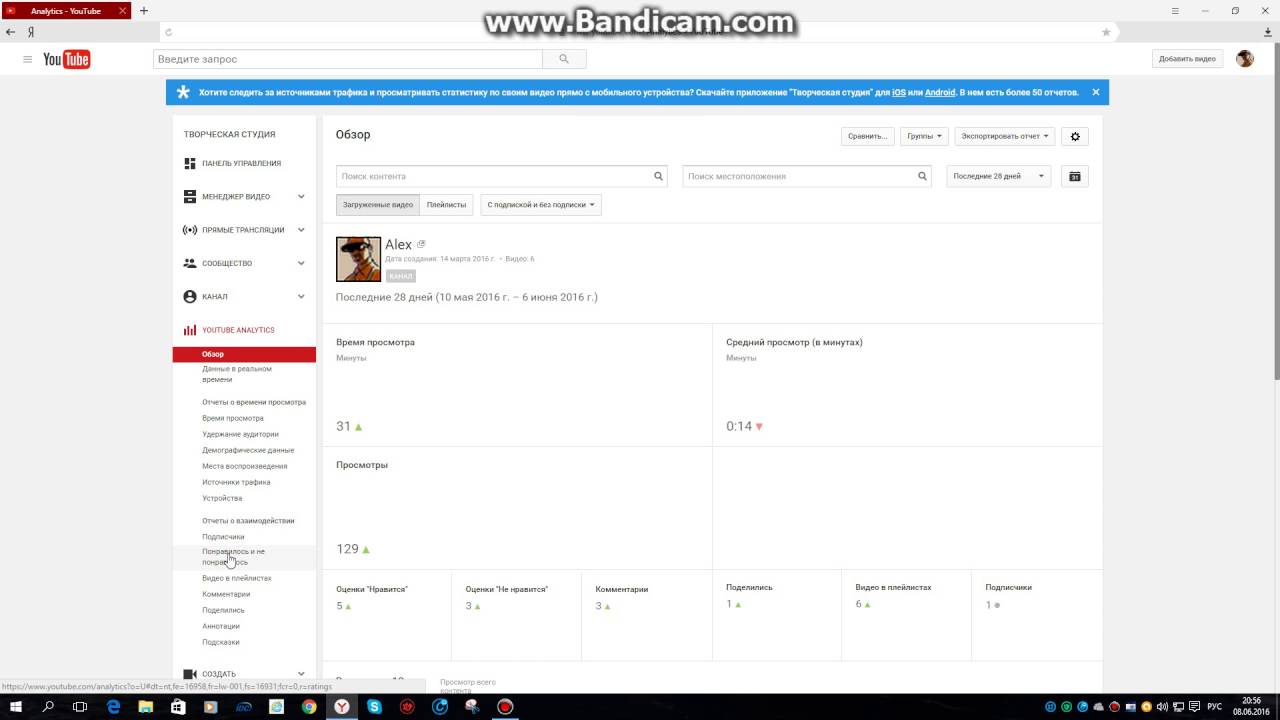Click the dashboard icon beside Панель управления
The image size is (1280, 720).
click(190, 163)
